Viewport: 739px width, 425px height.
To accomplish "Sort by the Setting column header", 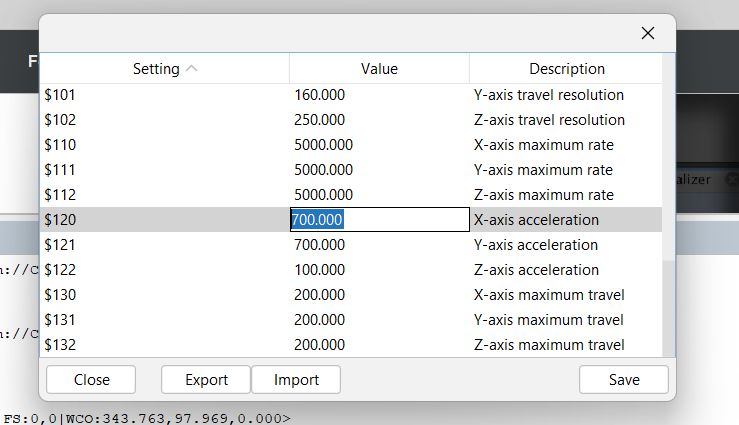I will 164,69.
